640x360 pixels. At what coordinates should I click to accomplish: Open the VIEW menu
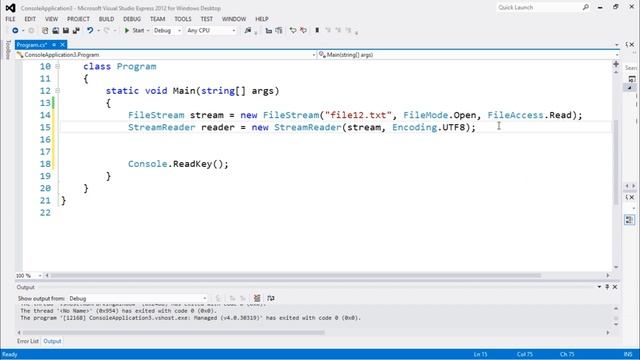pos(51,19)
